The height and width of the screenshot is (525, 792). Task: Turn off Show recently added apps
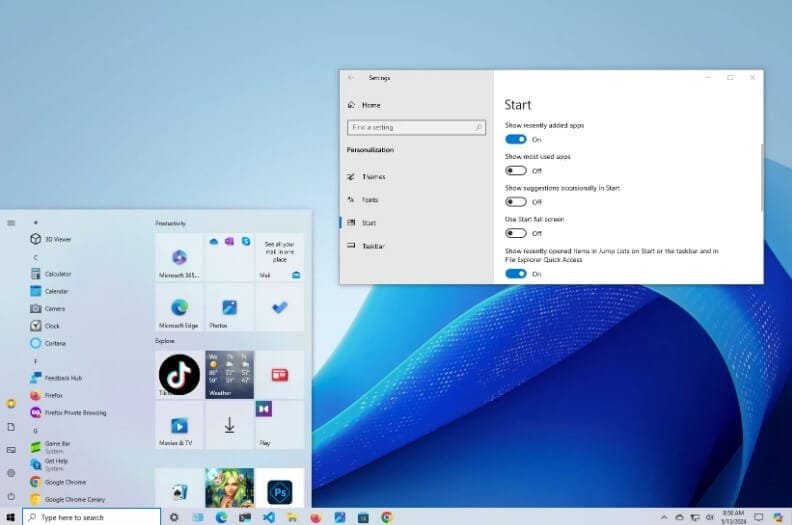point(516,139)
